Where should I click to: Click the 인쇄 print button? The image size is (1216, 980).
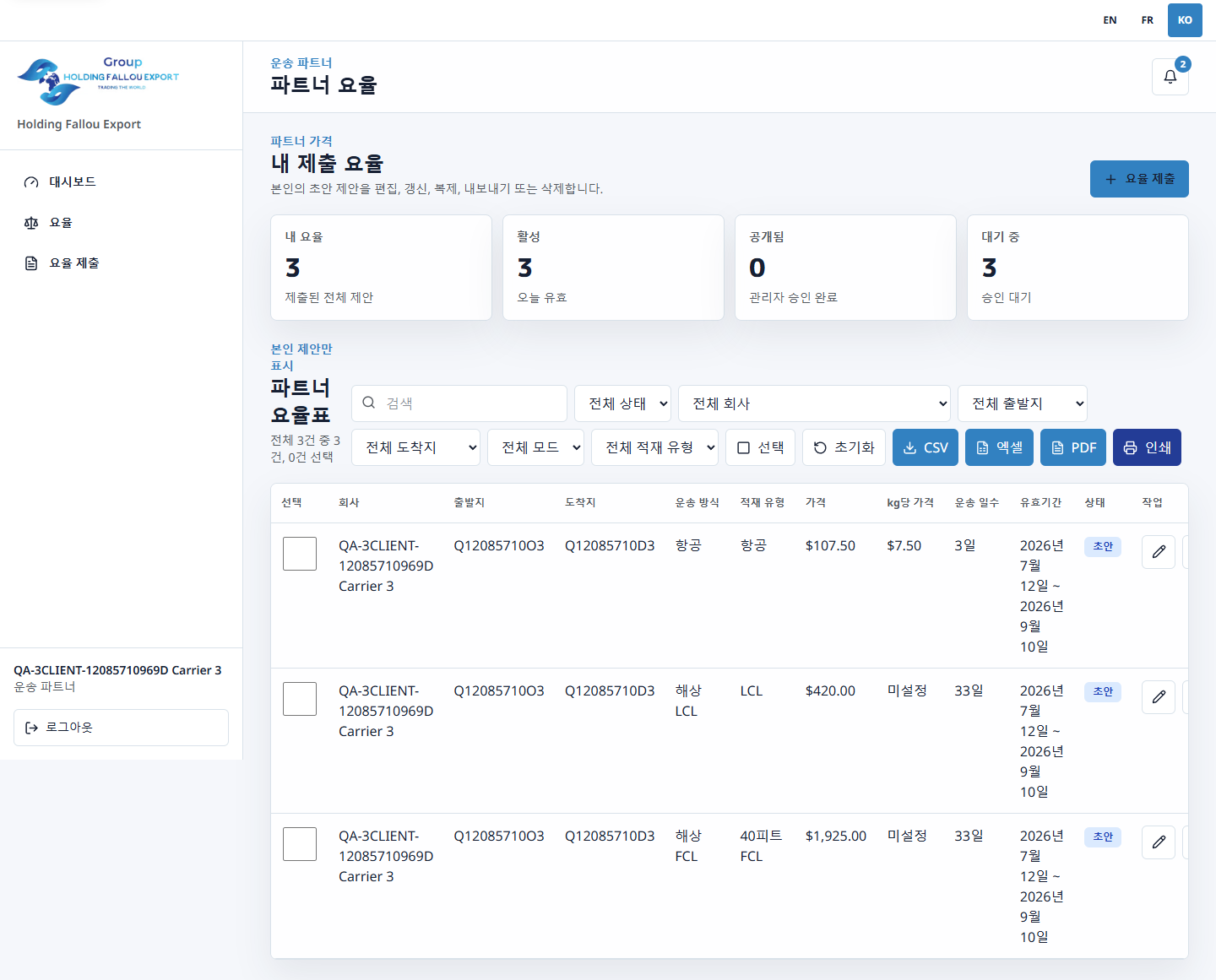click(x=1147, y=447)
